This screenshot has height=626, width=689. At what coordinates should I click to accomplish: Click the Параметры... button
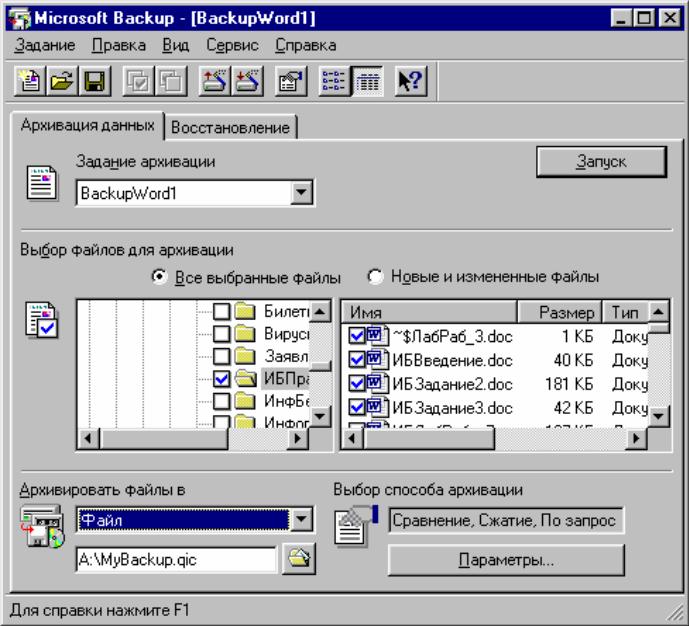pyautogui.click(x=506, y=560)
